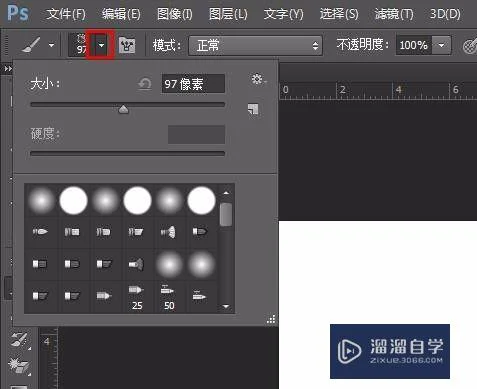Click vertical ruler at mark 4
477x389 pixels.
(47, 341)
